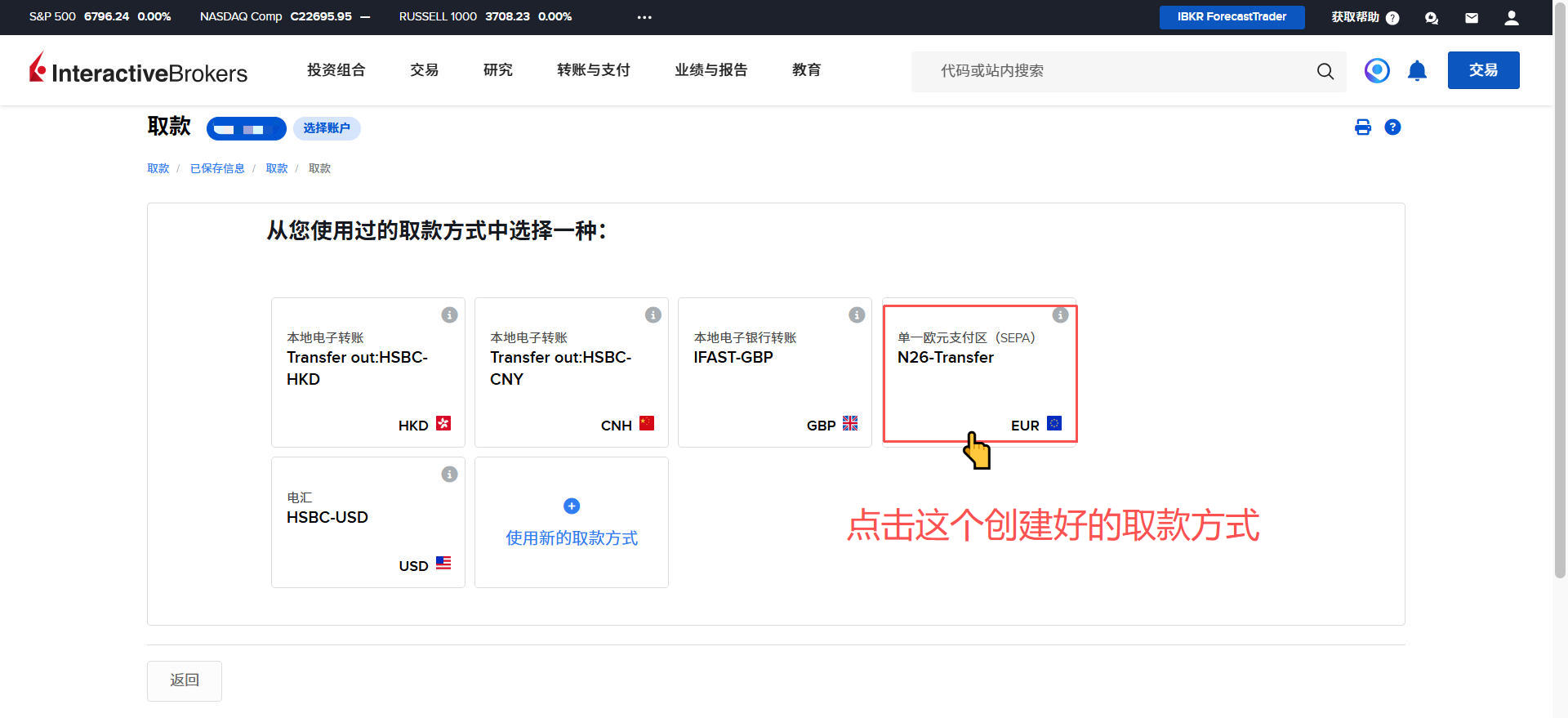The image size is (1568, 718).
Task: Click the 返回 back button
Action: pos(185,680)
